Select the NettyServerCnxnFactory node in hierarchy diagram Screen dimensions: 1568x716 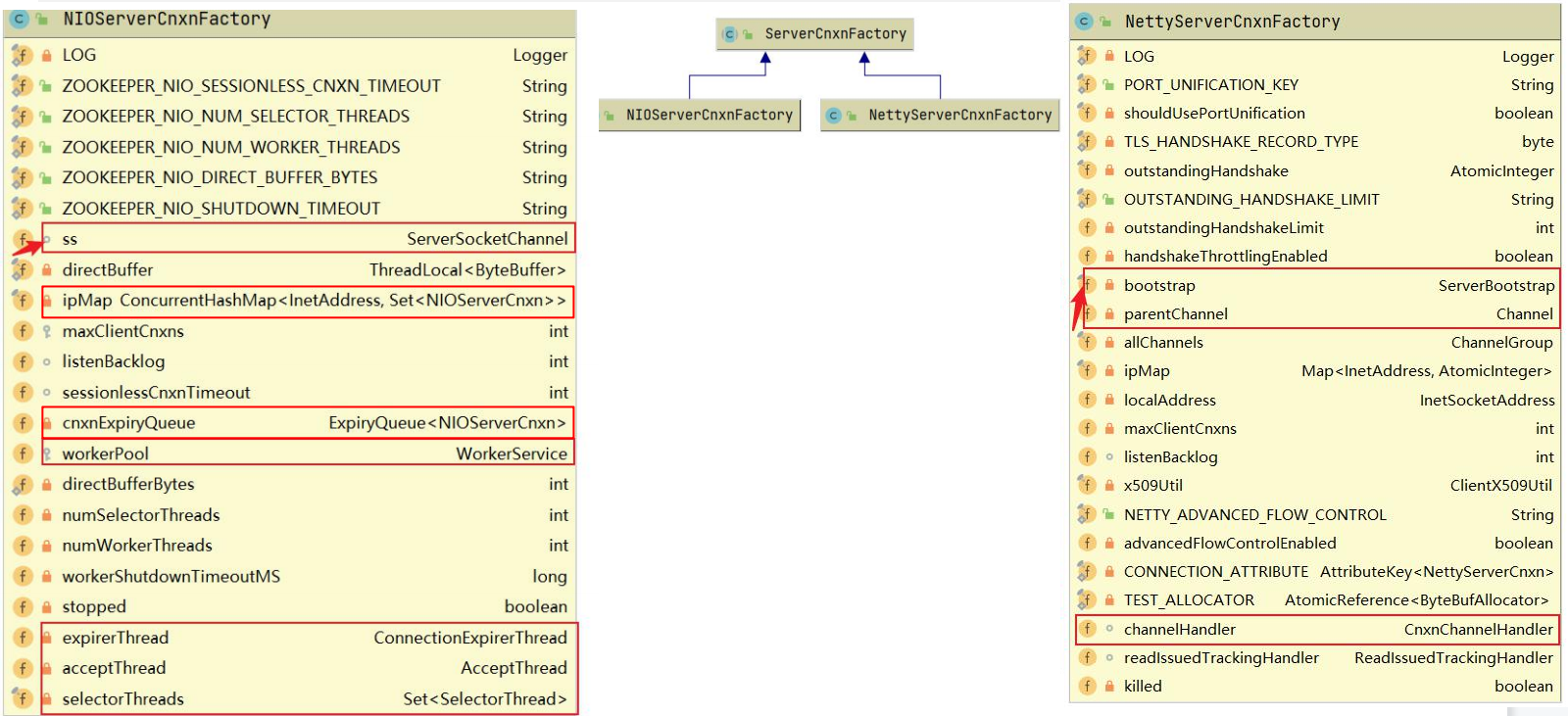point(940,115)
